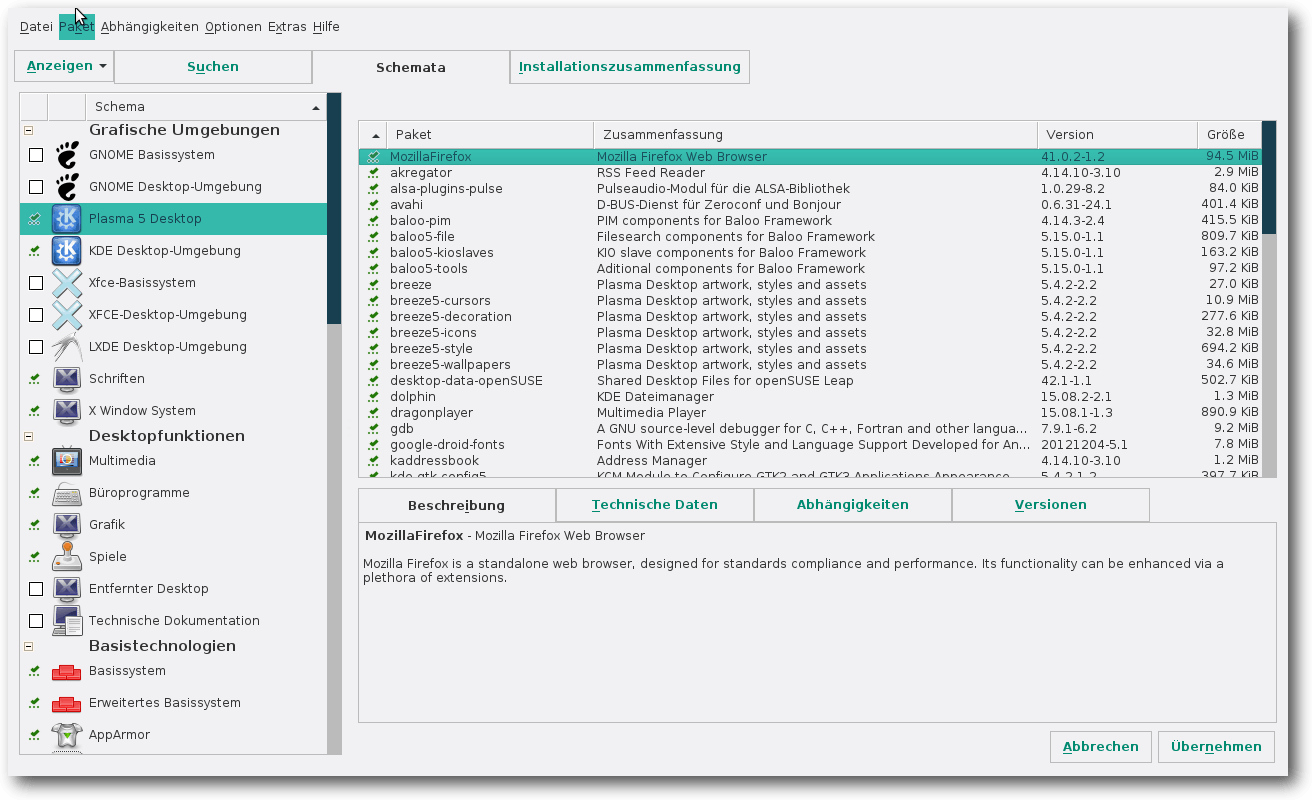Check the Xfce-Basissystem checkbox
Screen dimensions: 1312x800
click(36, 283)
